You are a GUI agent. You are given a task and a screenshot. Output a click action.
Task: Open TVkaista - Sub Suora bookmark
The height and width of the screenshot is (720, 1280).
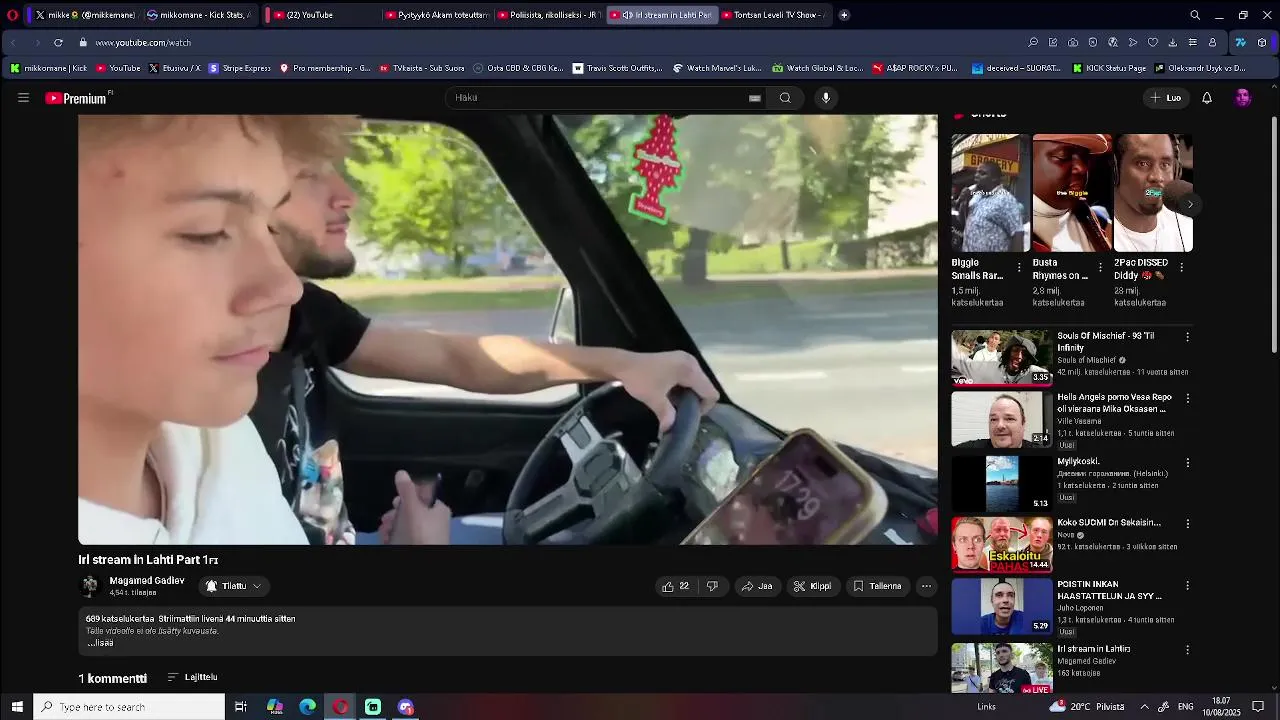[420, 68]
